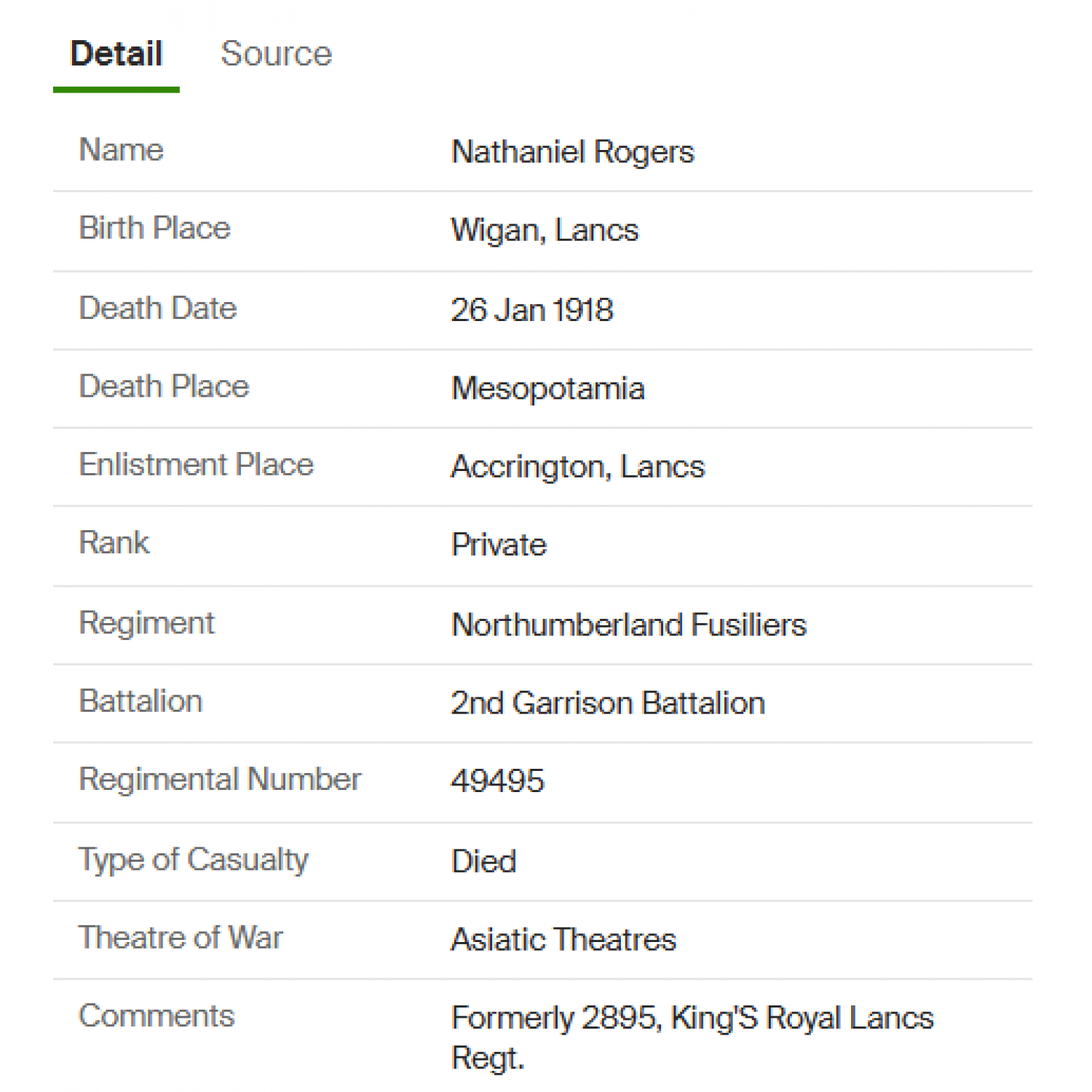Image resolution: width=1092 pixels, height=1092 pixels.
Task: Select the Mesopotamia death place text
Action: click(548, 389)
